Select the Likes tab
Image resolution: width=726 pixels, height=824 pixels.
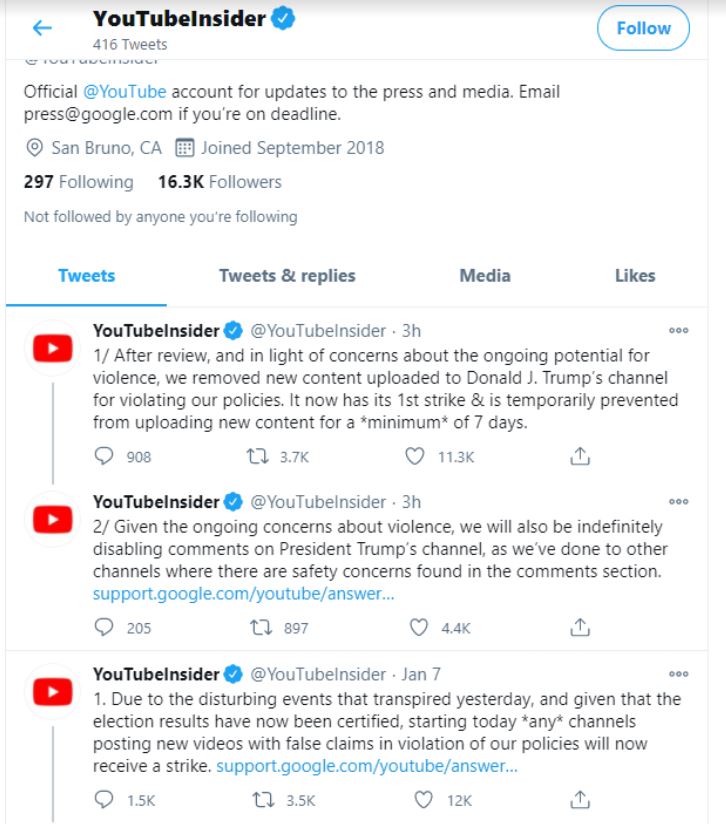[635, 275]
